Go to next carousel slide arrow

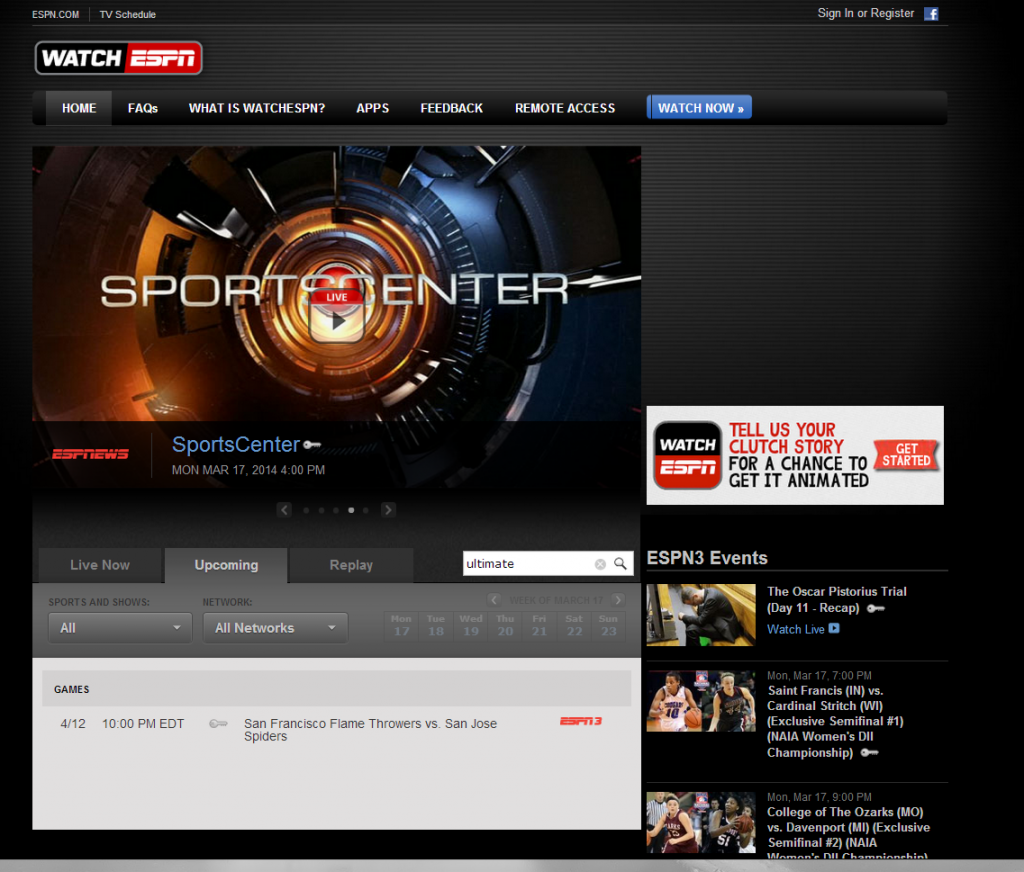coord(388,509)
